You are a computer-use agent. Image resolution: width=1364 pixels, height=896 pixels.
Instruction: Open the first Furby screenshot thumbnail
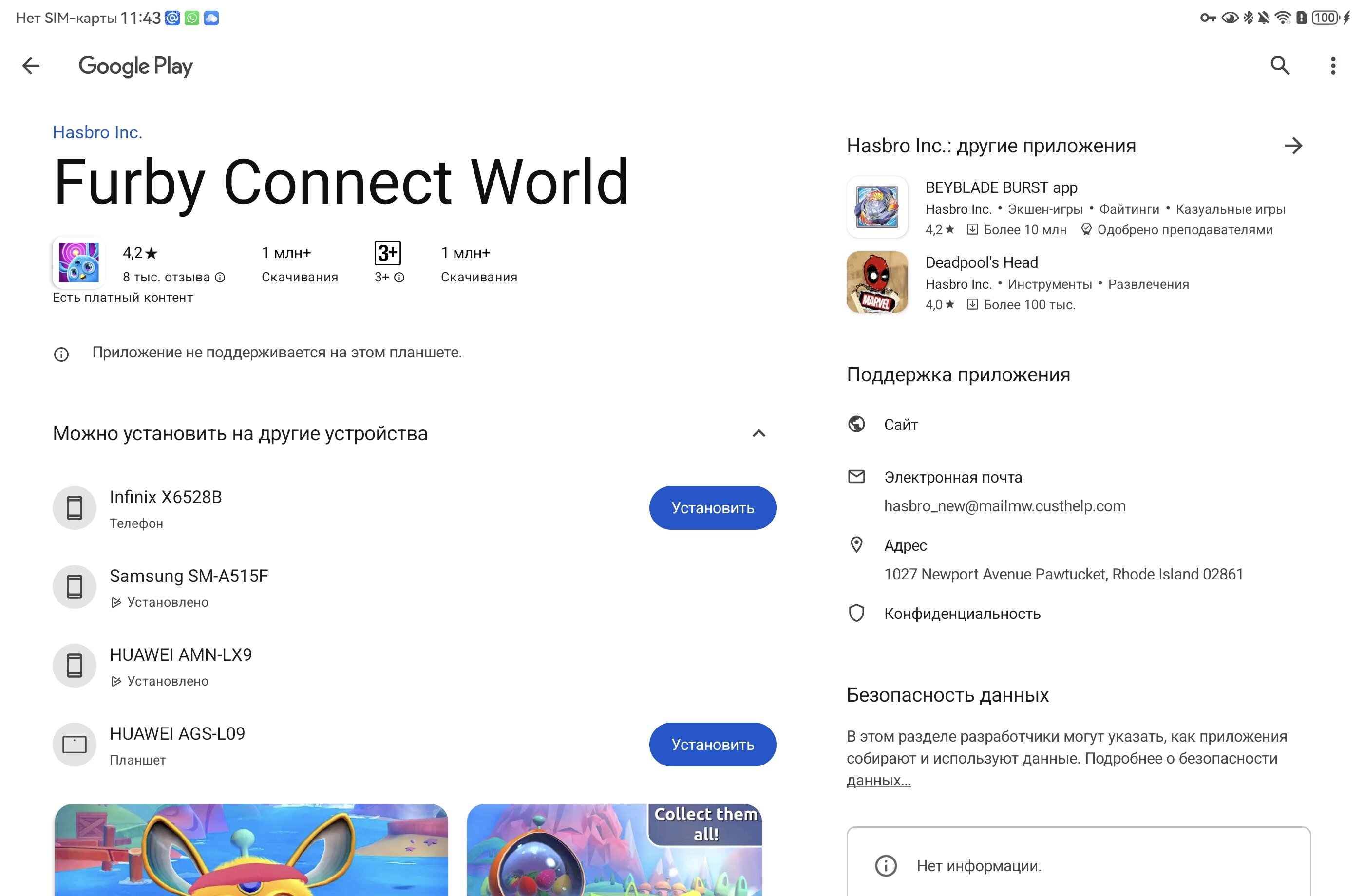[x=251, y=850]
